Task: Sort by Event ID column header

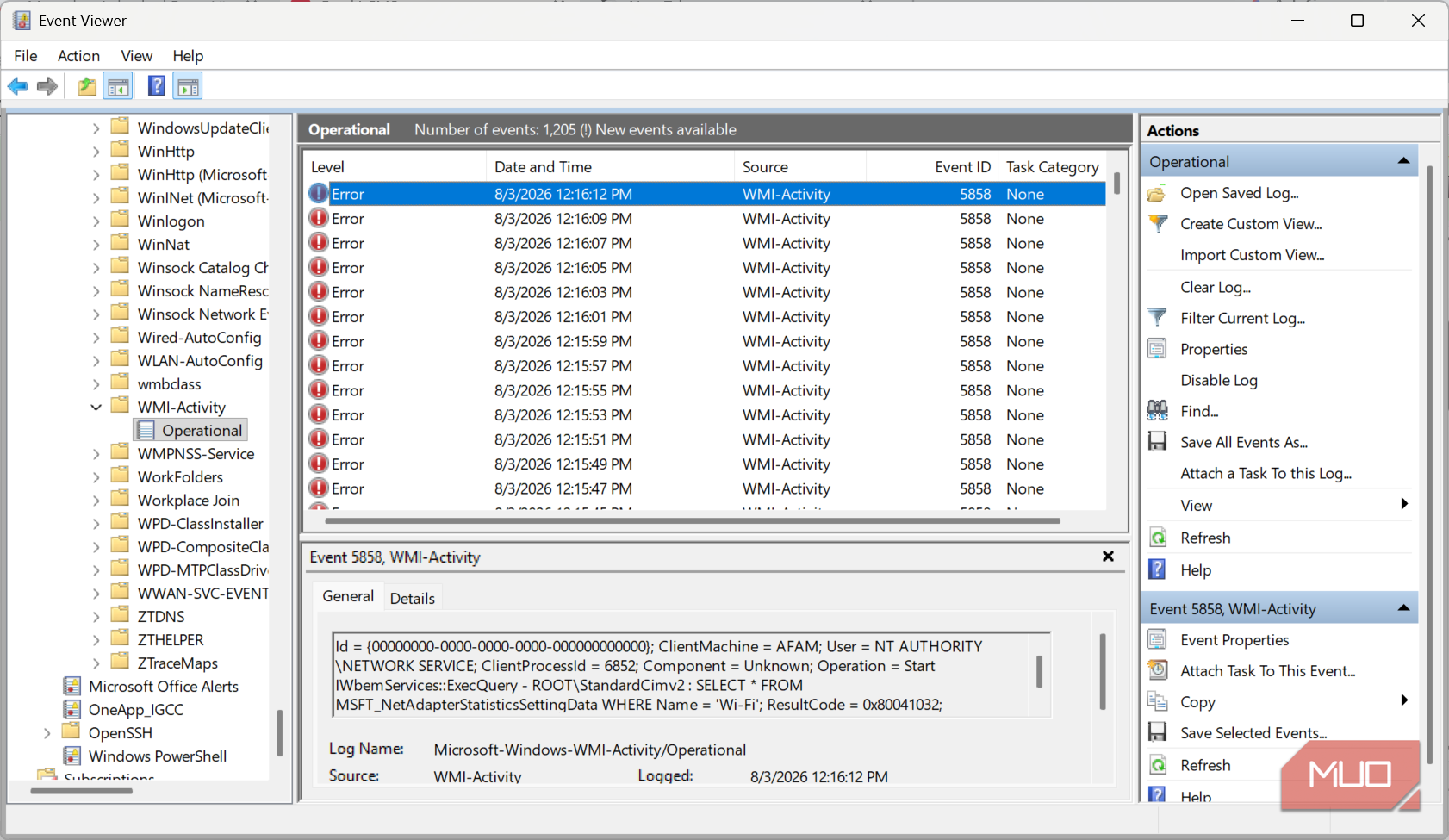Action: (x=932, y=167)
